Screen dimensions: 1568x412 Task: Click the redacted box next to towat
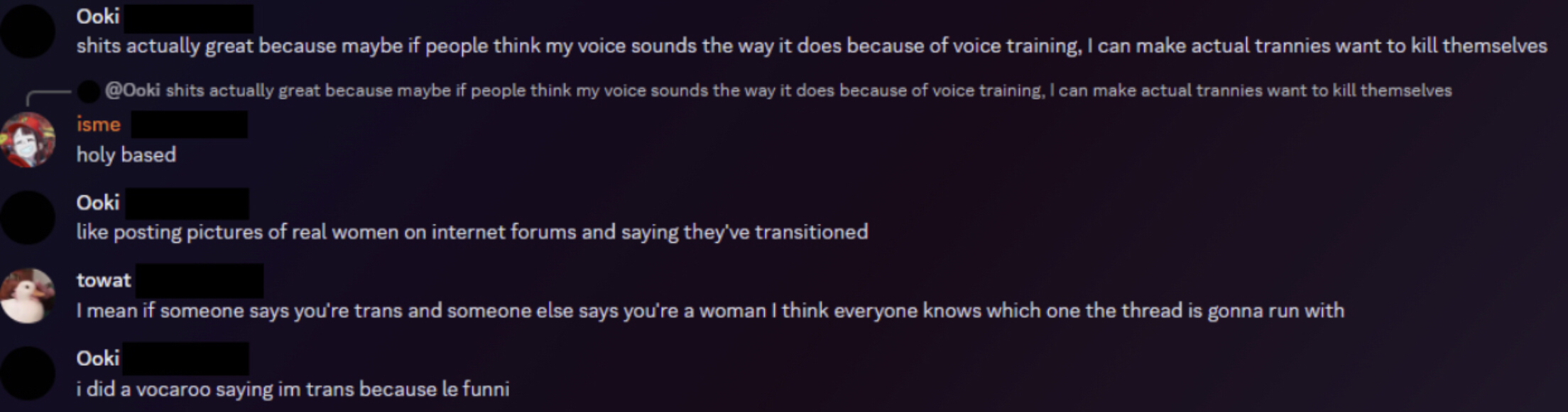[x=200, y=281]
